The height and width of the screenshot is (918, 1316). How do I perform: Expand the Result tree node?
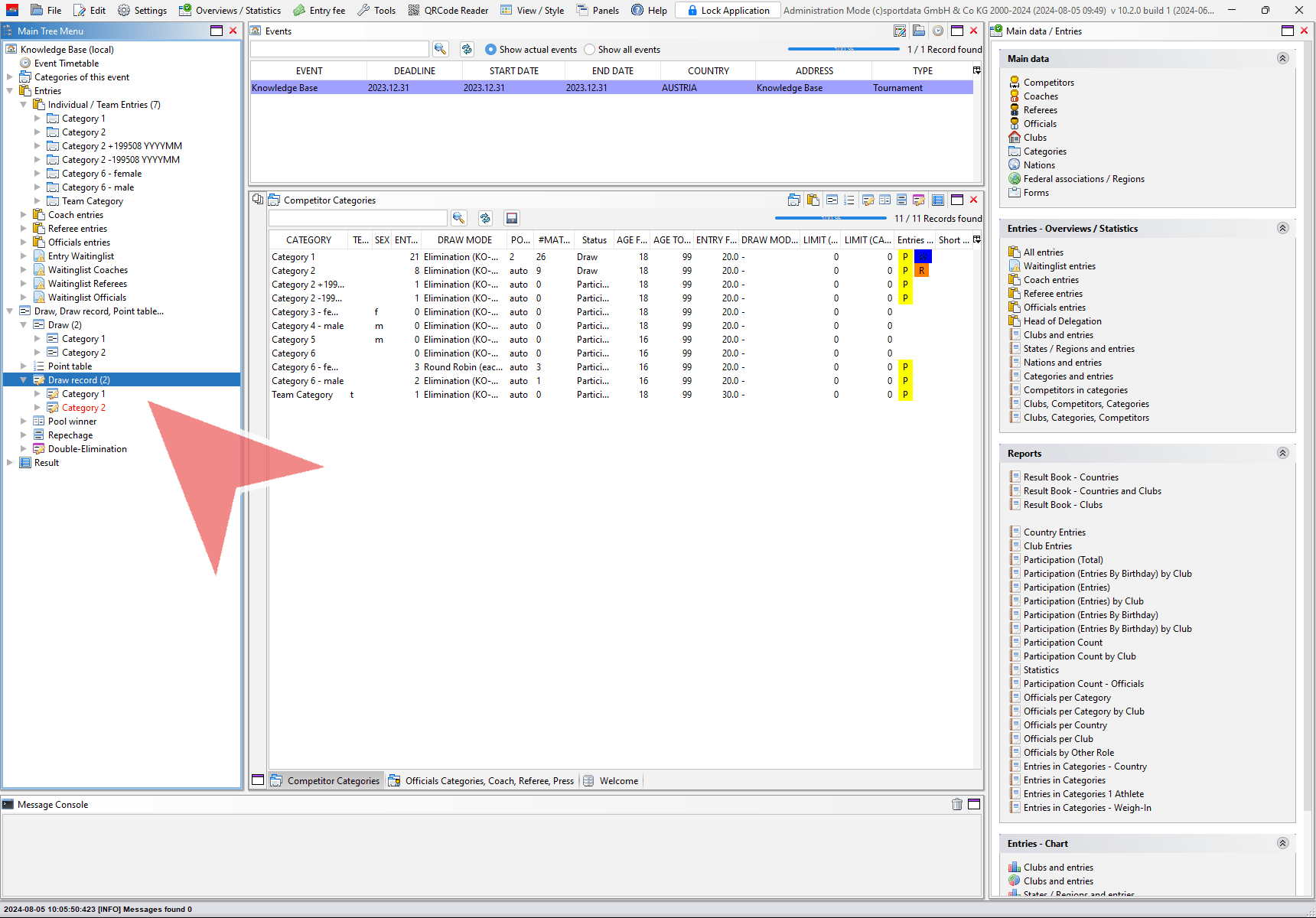(x=10, y=463)
